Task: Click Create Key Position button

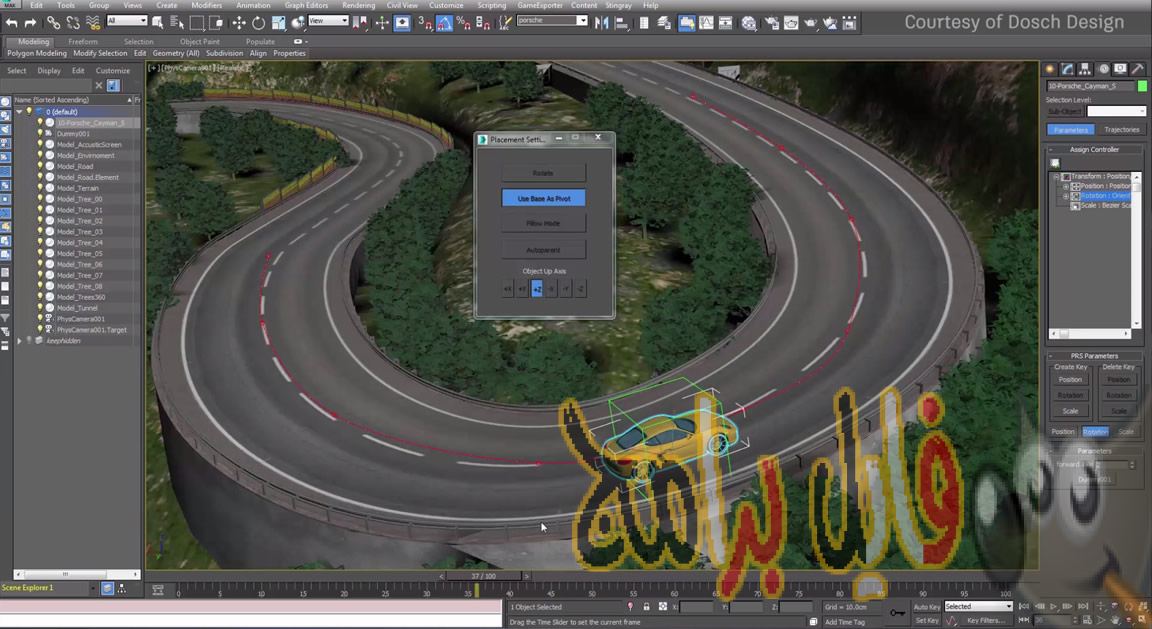Action: 1070,380
